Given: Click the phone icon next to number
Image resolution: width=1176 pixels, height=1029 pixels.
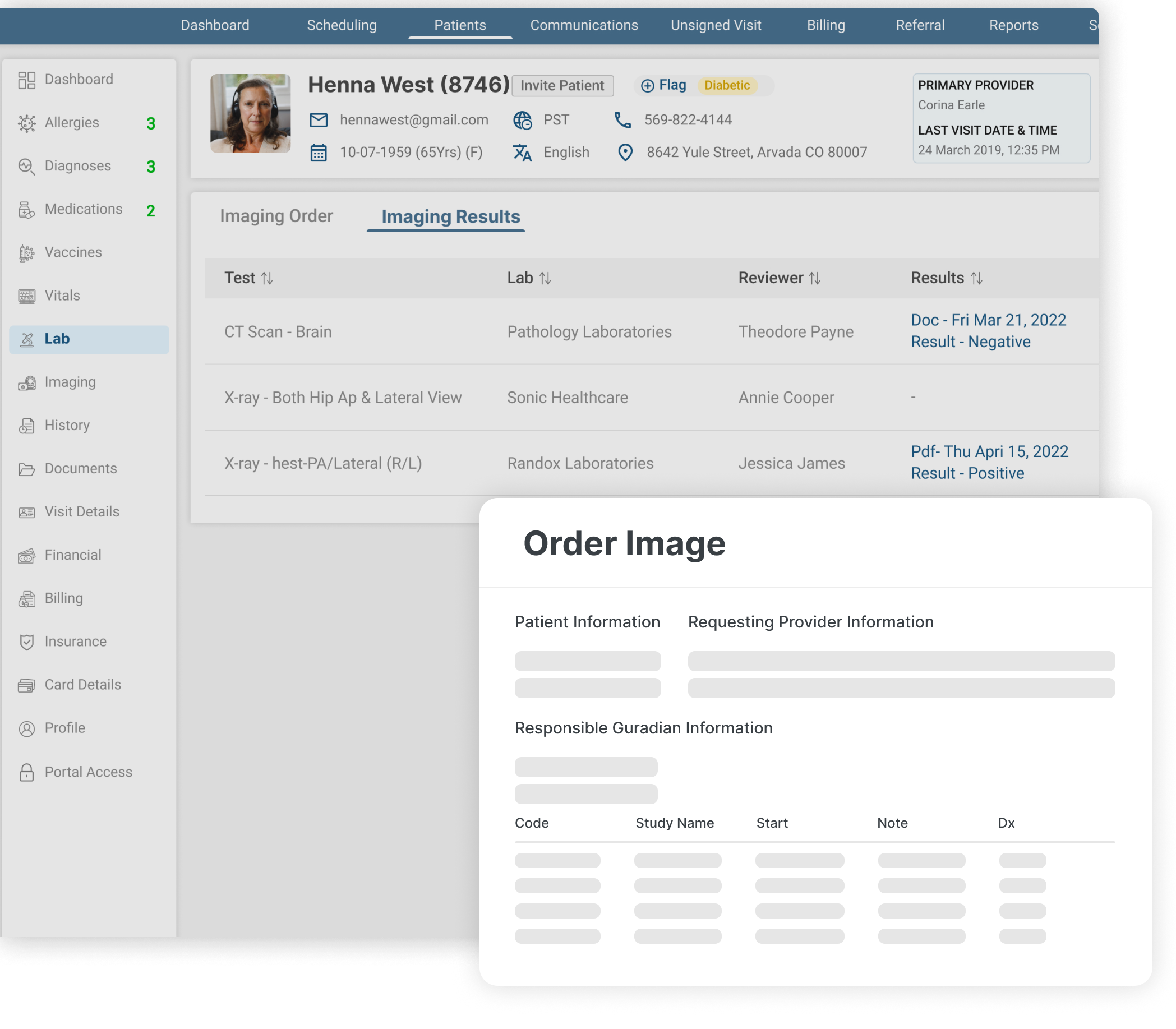Looking at the screenshot, I should click(x=622, y=120).
